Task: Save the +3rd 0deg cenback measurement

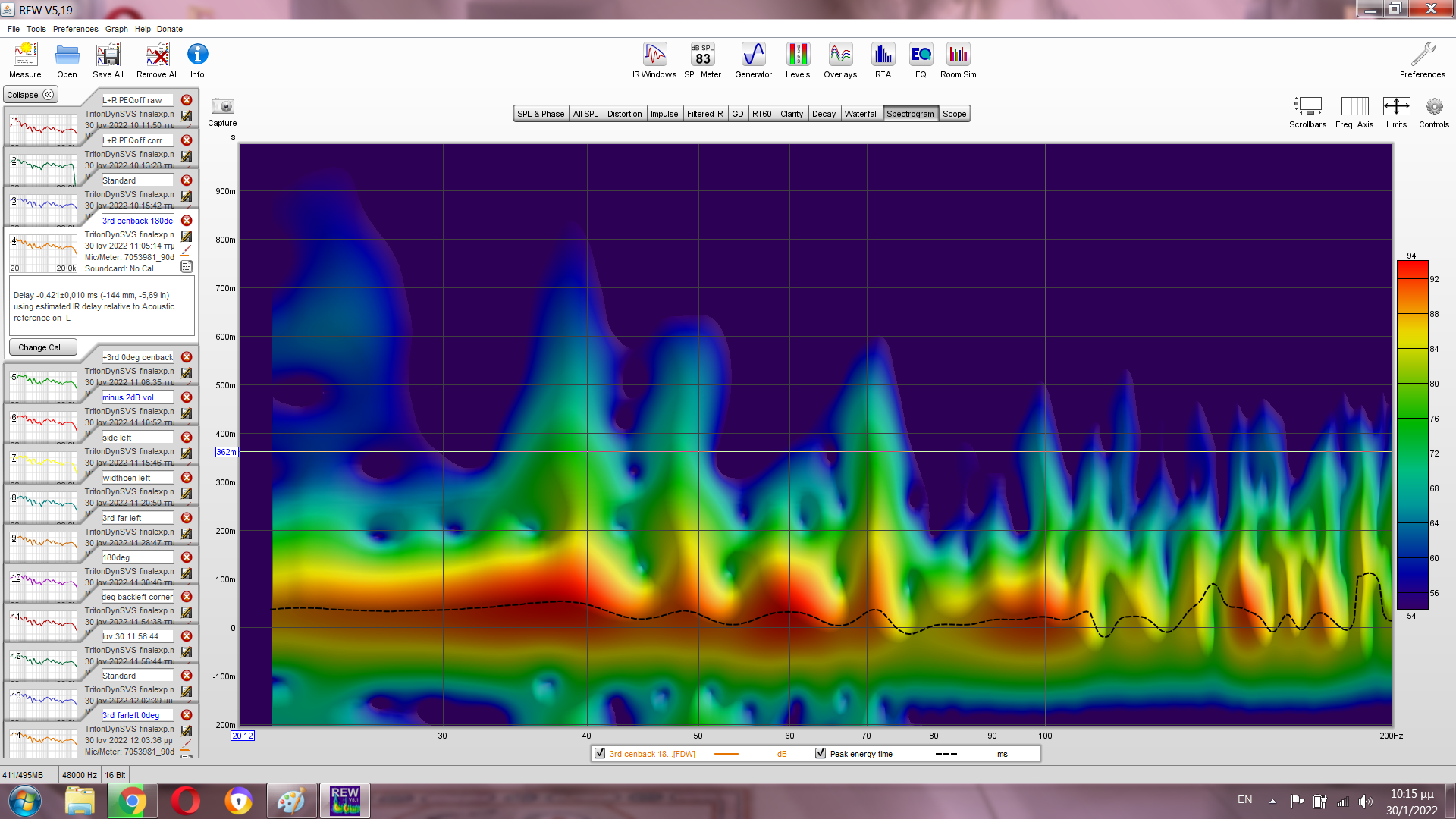Action: click(187, 373)
